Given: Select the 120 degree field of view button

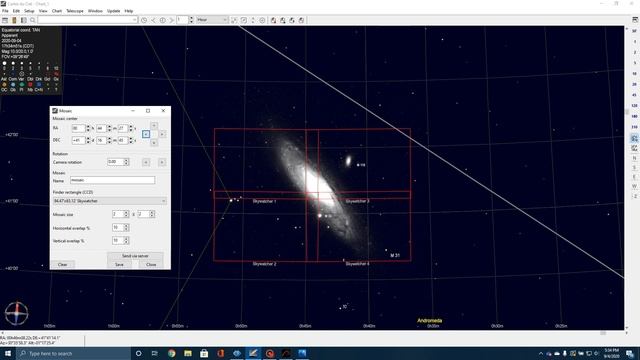Looking at the screenshot, I should pyautogui.click(x=634, y=106).
